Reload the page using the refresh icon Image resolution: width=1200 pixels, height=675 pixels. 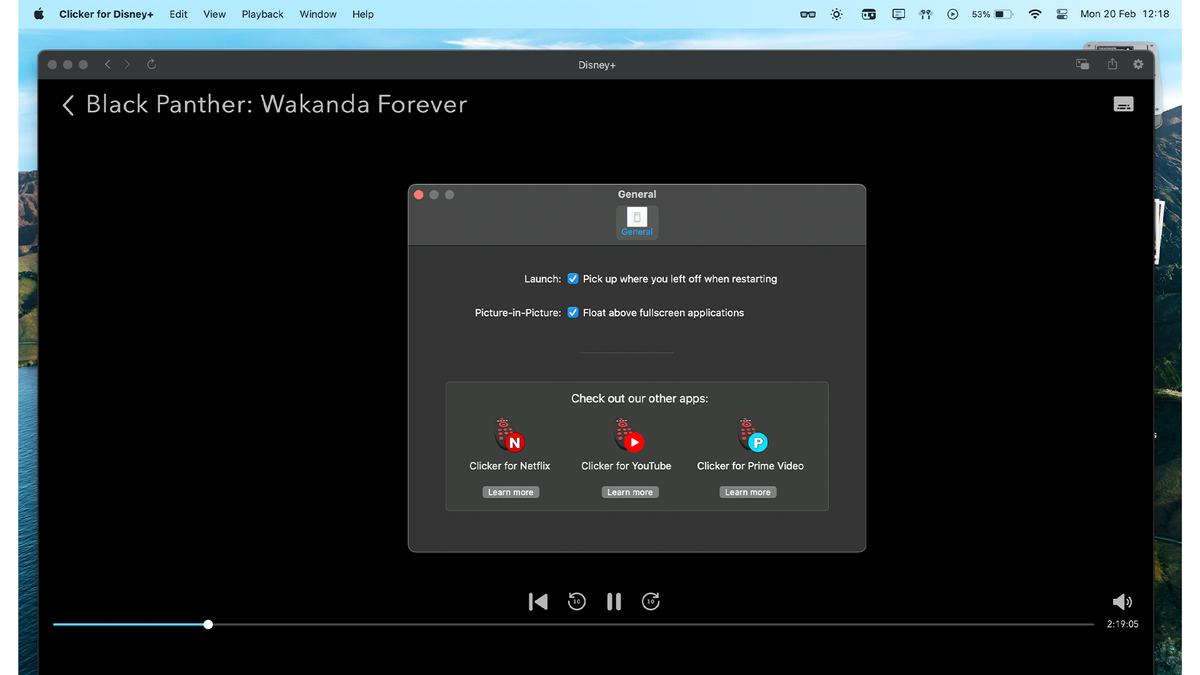151,64
